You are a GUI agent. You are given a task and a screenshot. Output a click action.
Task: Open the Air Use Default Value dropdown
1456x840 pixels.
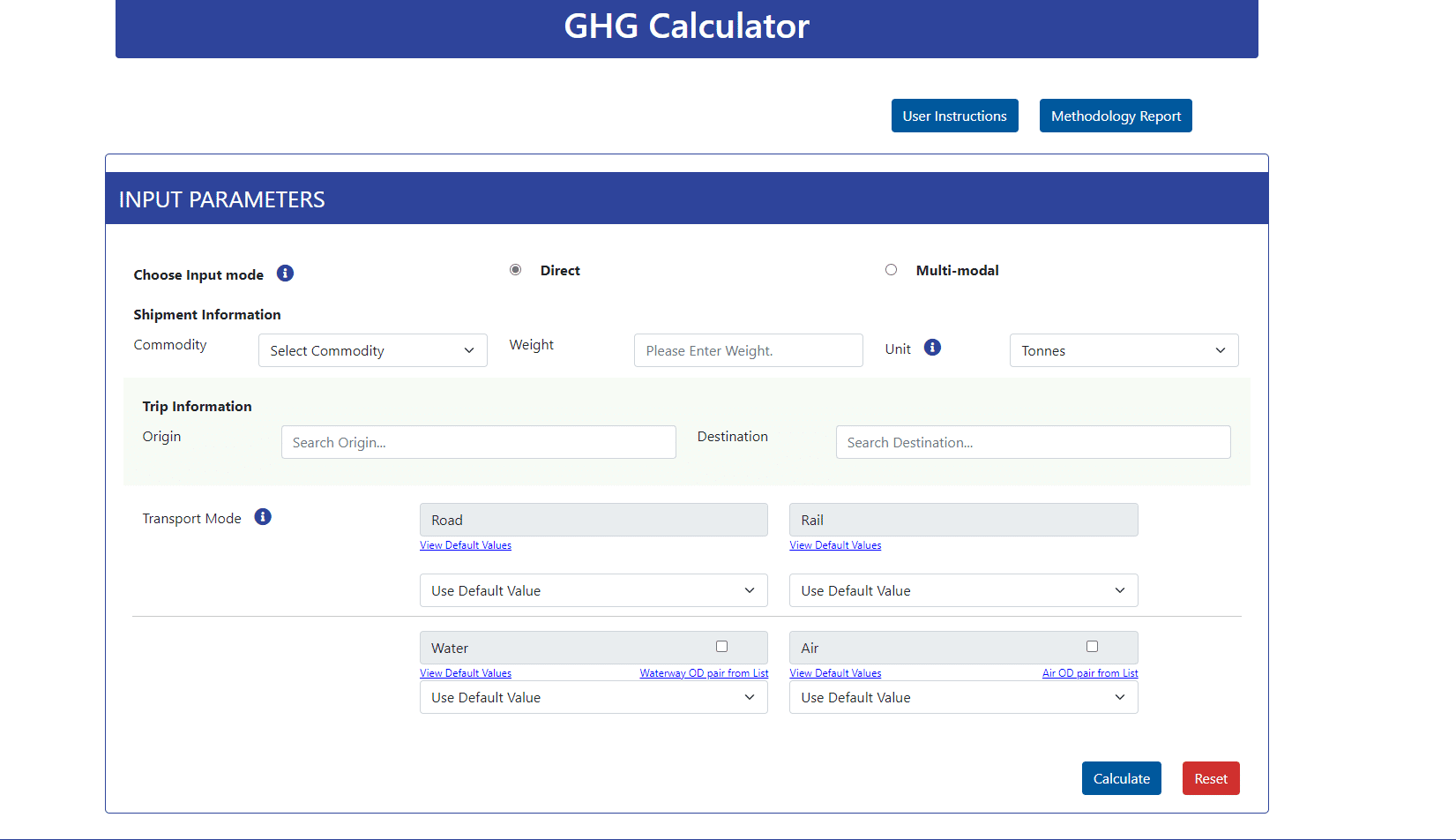tap(962, 697)
